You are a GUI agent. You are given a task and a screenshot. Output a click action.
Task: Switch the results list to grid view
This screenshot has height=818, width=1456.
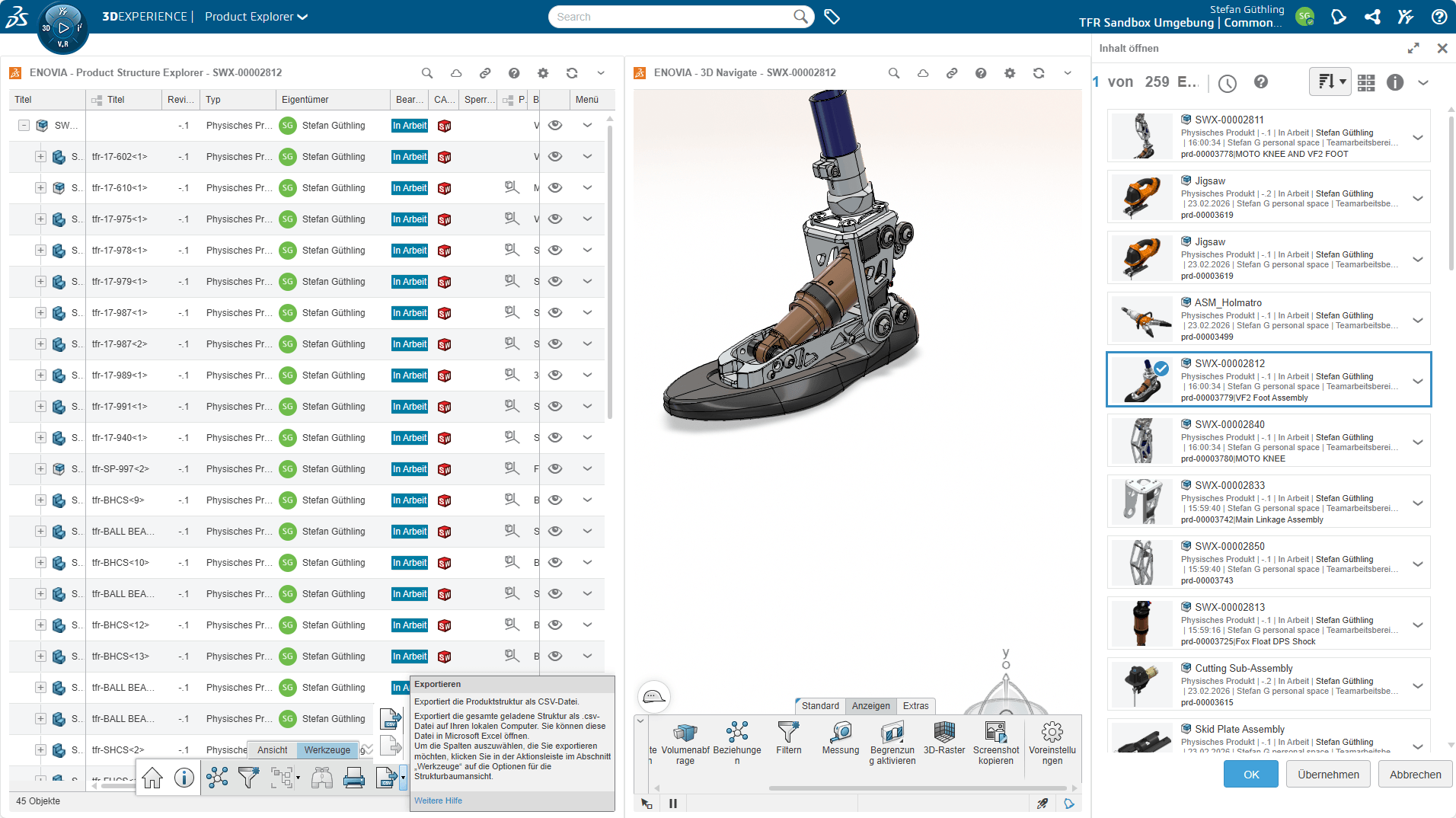[x=1365, y=84]
